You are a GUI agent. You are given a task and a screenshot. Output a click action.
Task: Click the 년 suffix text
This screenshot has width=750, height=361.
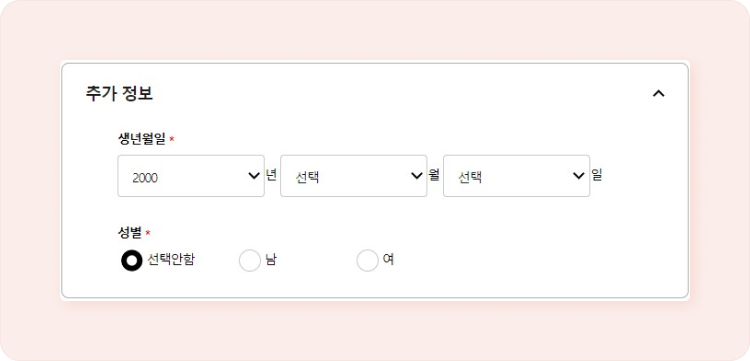click(271, 175)
